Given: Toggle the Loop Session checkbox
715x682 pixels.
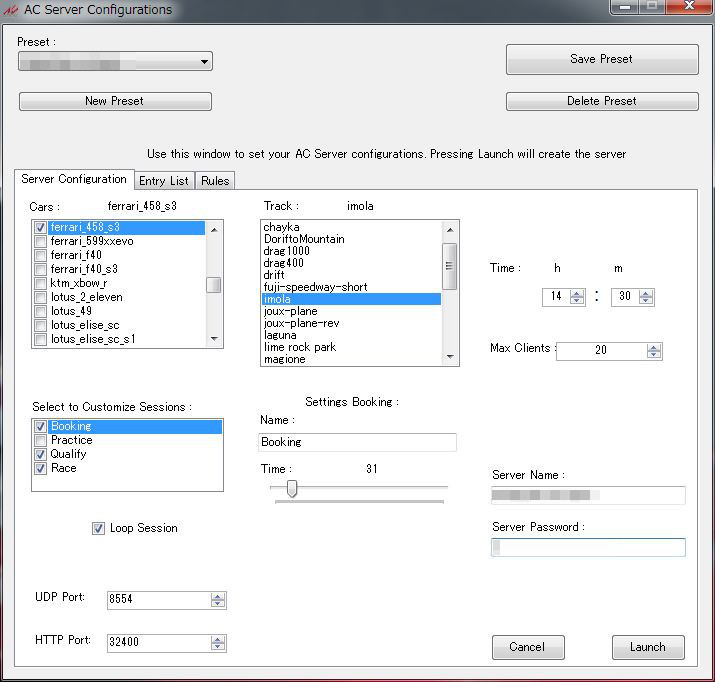Looking at the screenshot, I should click(x=98, y=528).
